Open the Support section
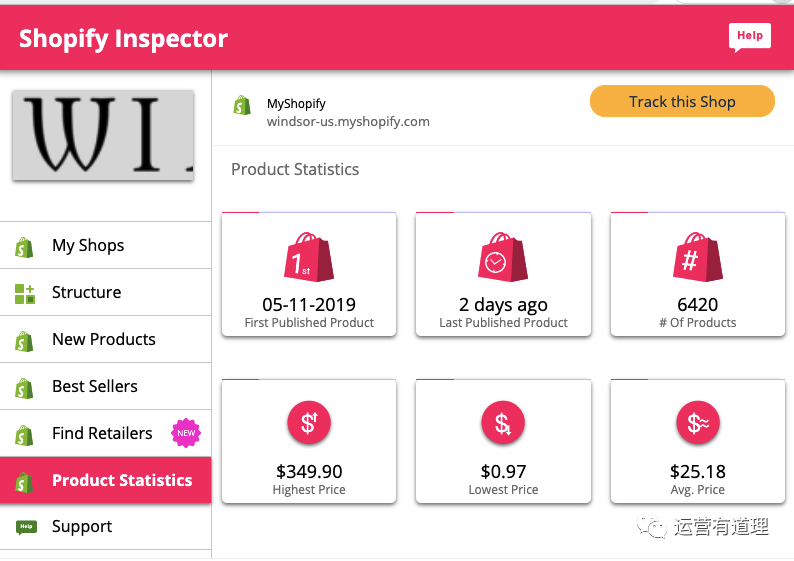This screenshot has height=561, width=794. (x=82, y=527)
